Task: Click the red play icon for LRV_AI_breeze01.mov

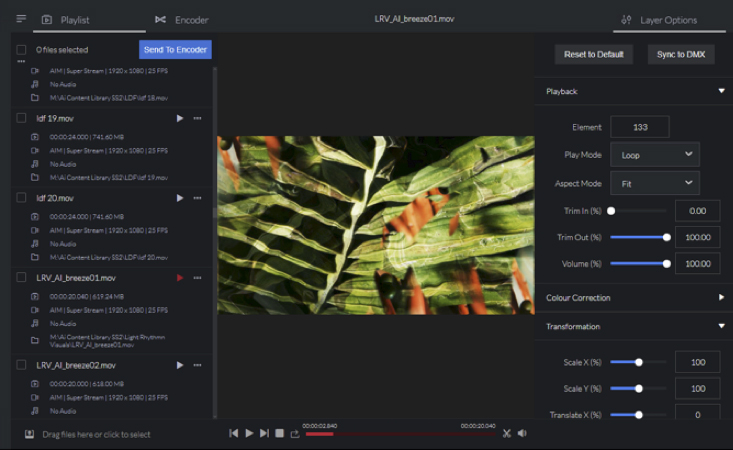Action: 180,278
